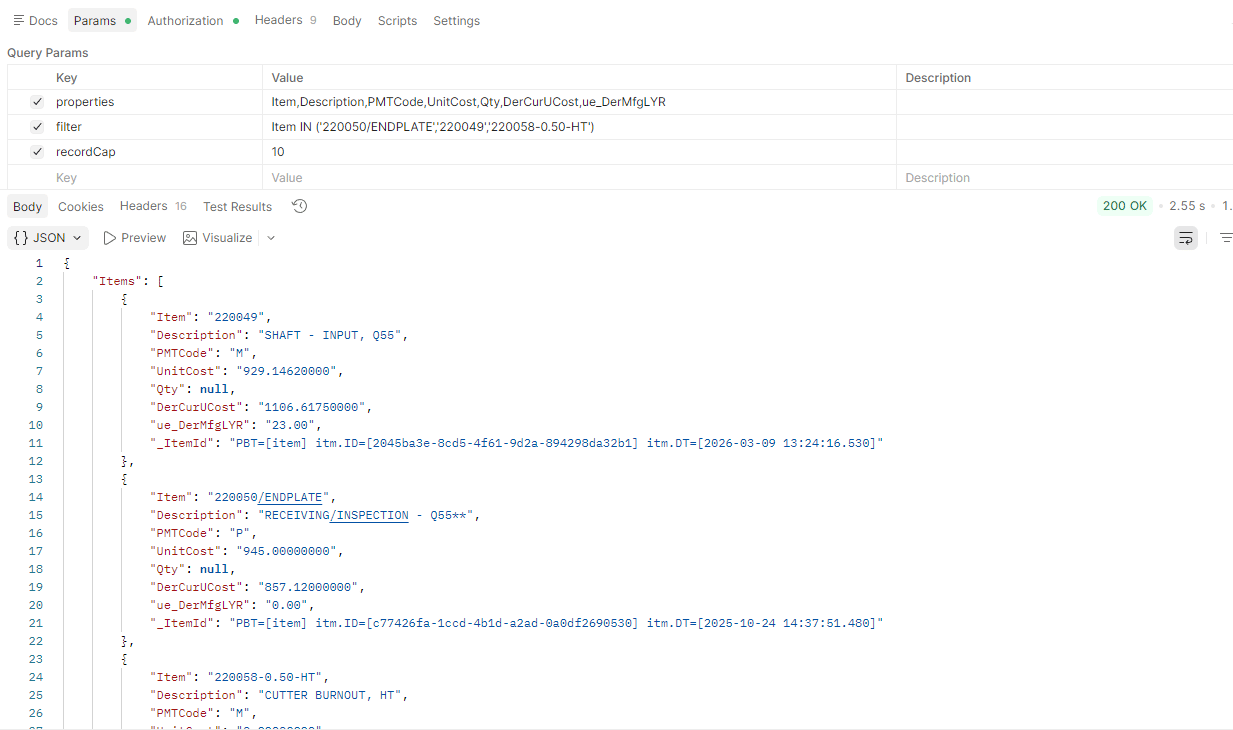The image size is (1233, 730).
Task: Edit the filter value Item IN field
Action: (580, 127)
